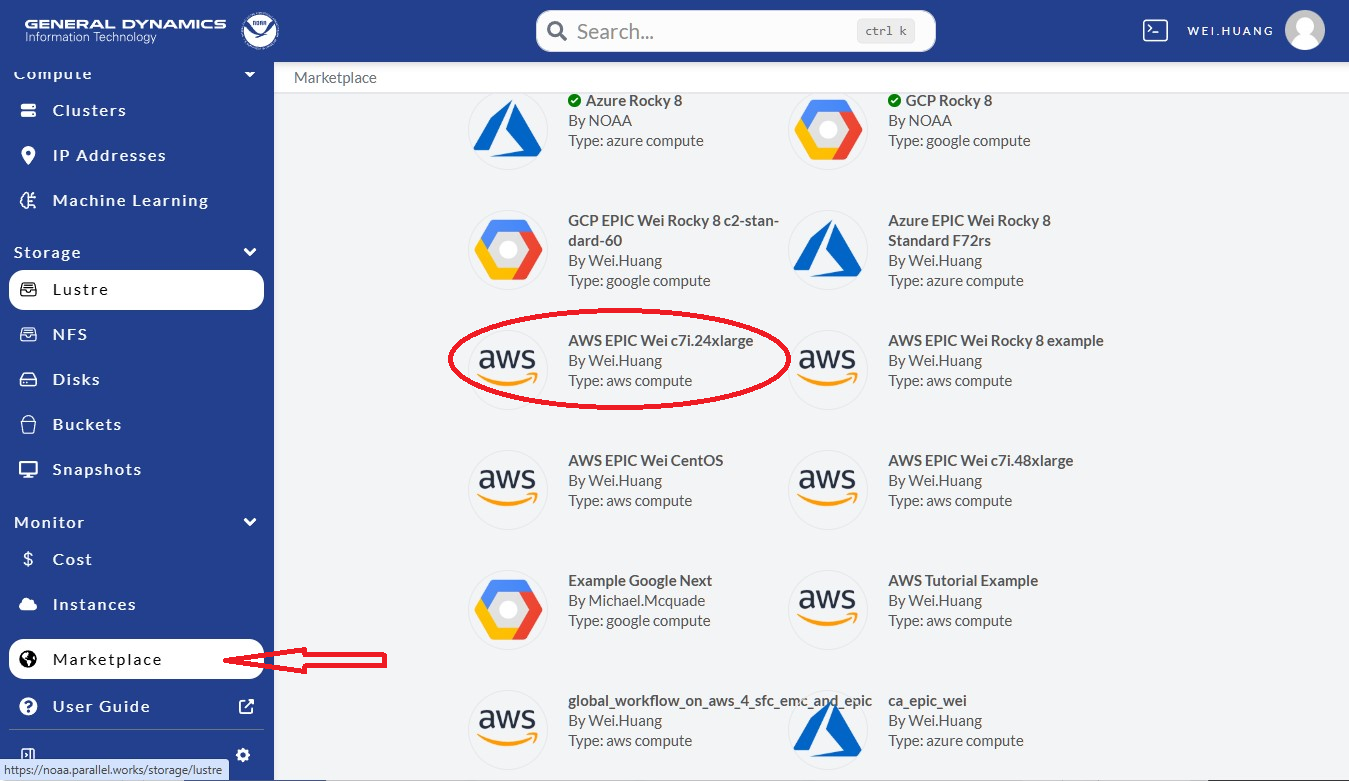Click the NOAA round logo

coord(260,30)
